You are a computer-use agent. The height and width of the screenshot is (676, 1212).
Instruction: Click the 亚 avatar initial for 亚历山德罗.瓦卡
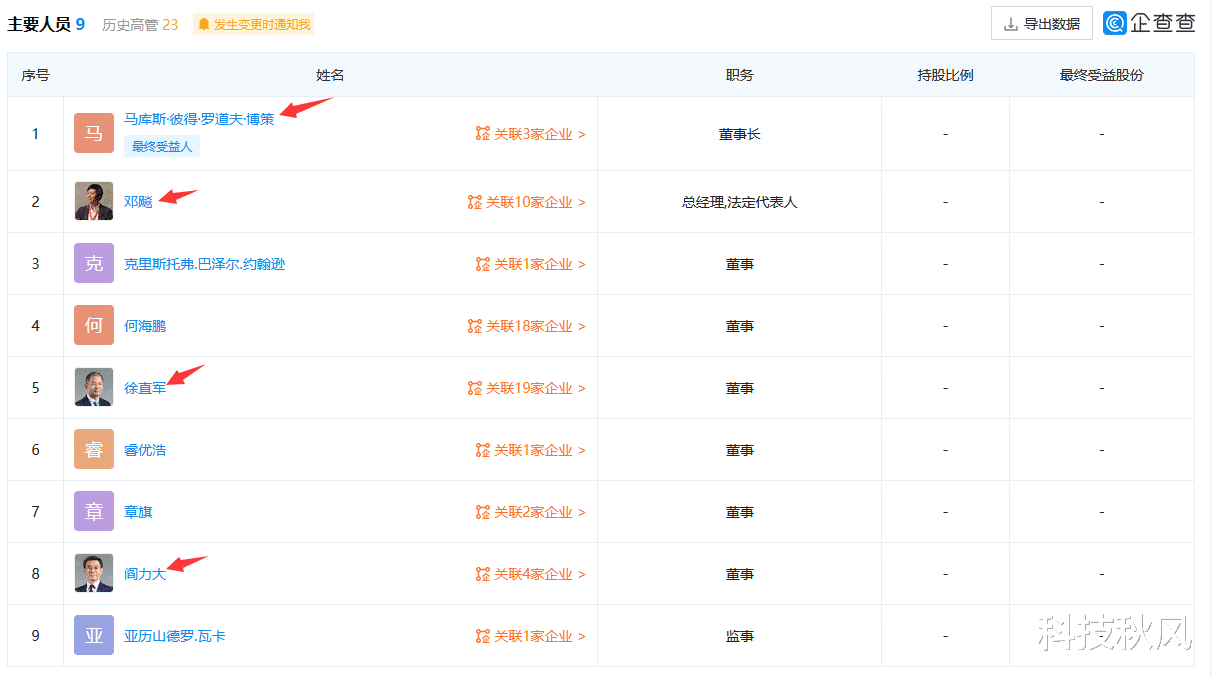pos(93,635)
